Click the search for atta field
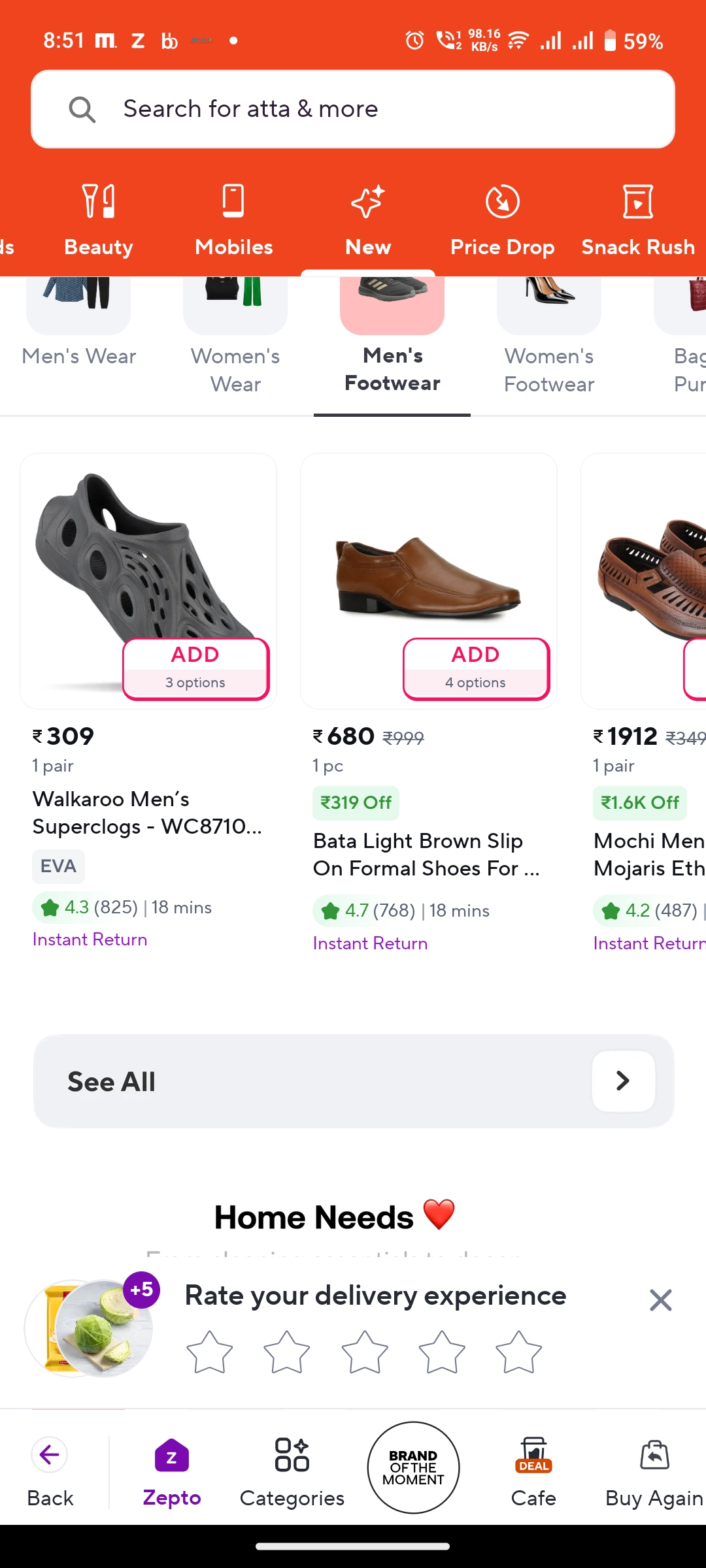The width and height of the screenshot is (706, 1568). pyautogui.click(x=353, y=109)
